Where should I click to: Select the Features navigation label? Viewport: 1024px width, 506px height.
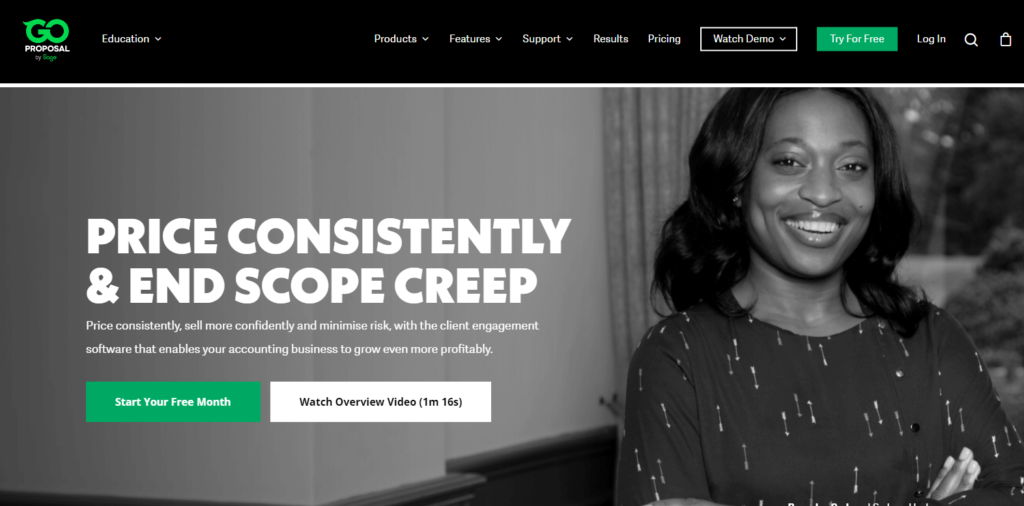coord(470,39)
